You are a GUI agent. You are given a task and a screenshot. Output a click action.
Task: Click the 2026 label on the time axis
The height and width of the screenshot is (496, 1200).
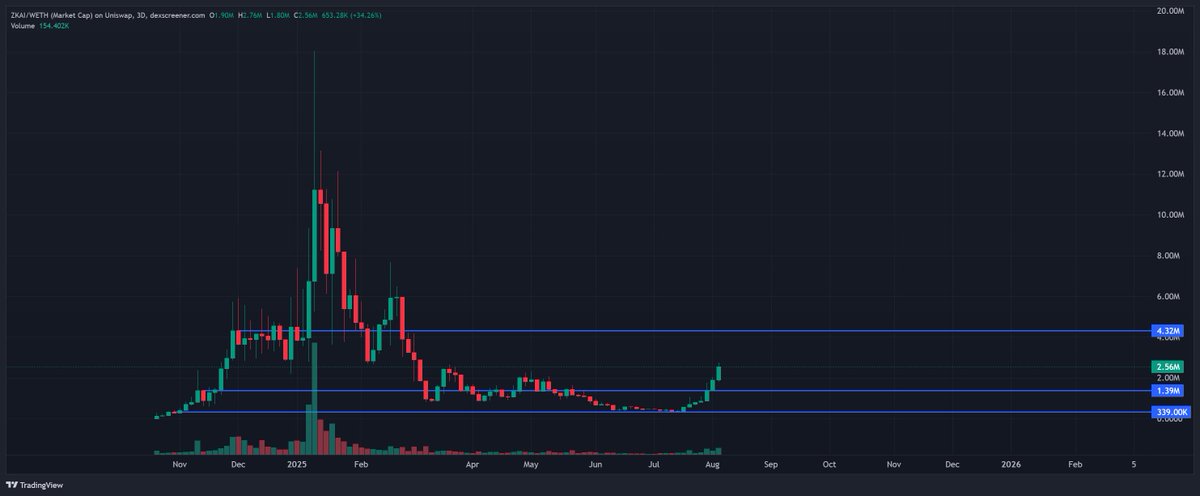point(1012,465)
